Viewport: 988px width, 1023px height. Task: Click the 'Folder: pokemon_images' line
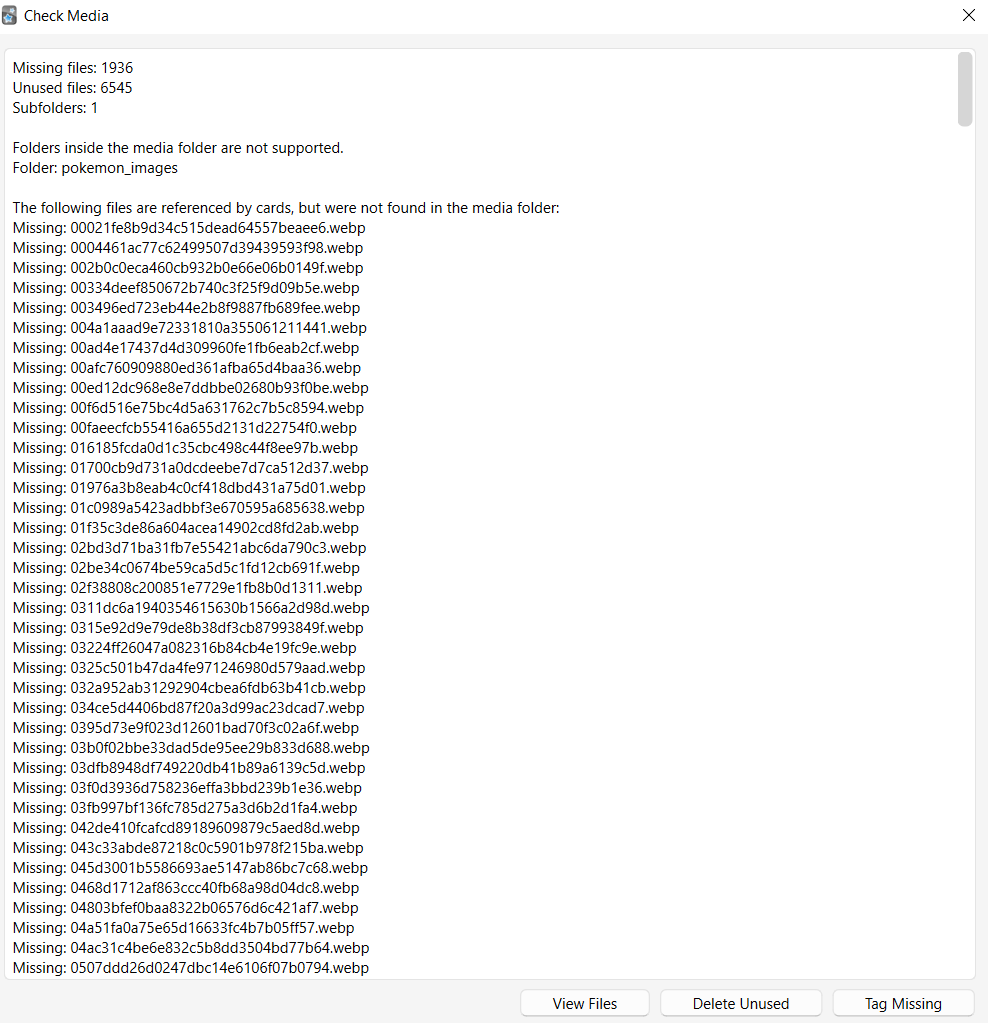pyautogui.click(x=95, y=168)
